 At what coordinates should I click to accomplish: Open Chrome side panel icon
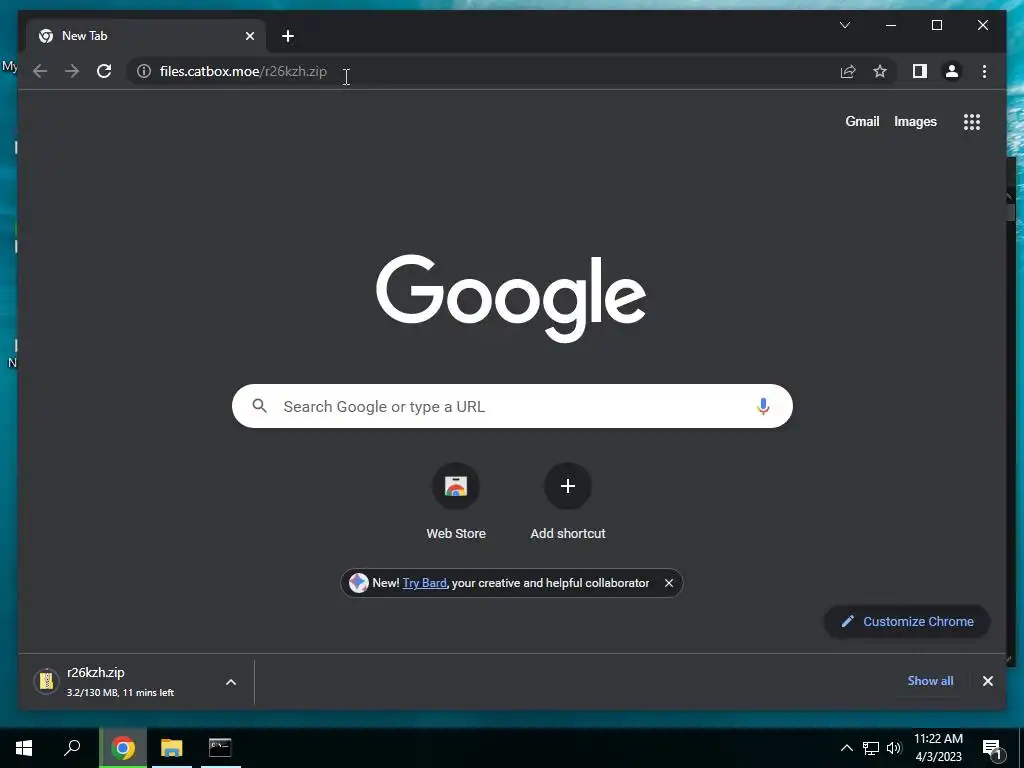coord(920,71)
